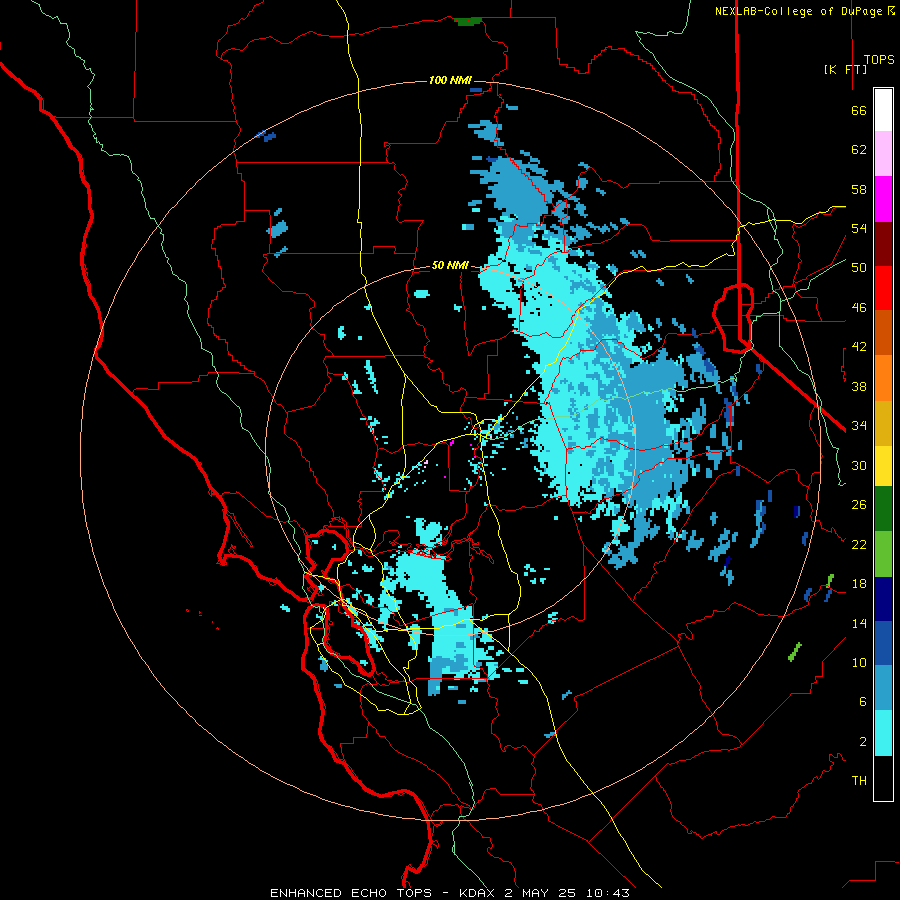Click the legend value "38"
900x900 pixels.
(859, 386)
